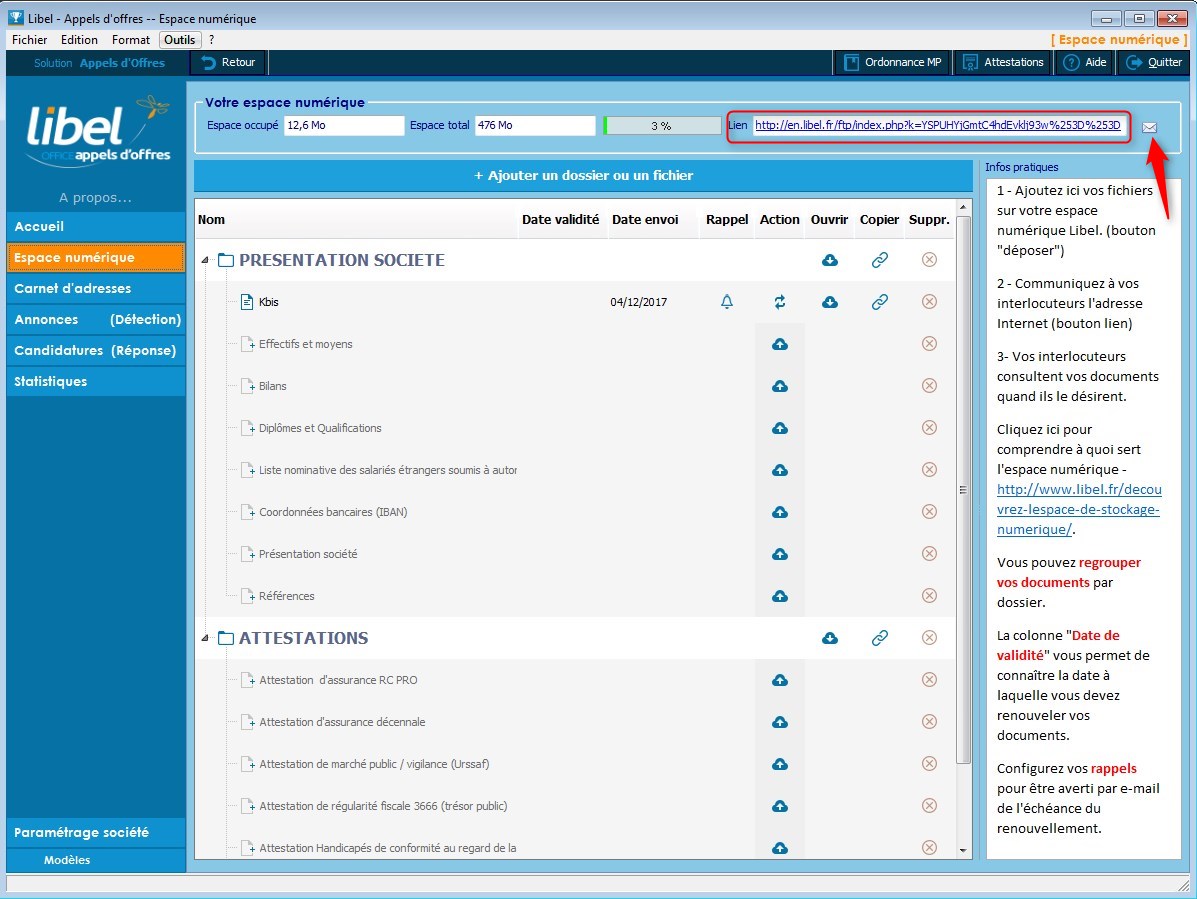Viewport: 1197px width, 899px height.
Task: Open the Fichier menu
Action: [x=30, y=40]
